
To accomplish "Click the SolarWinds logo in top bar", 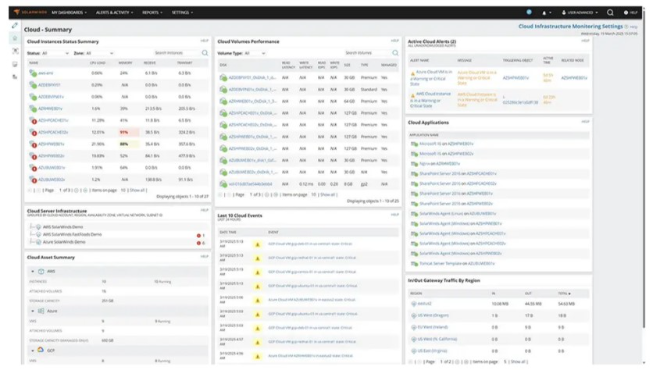I will 30,12.
